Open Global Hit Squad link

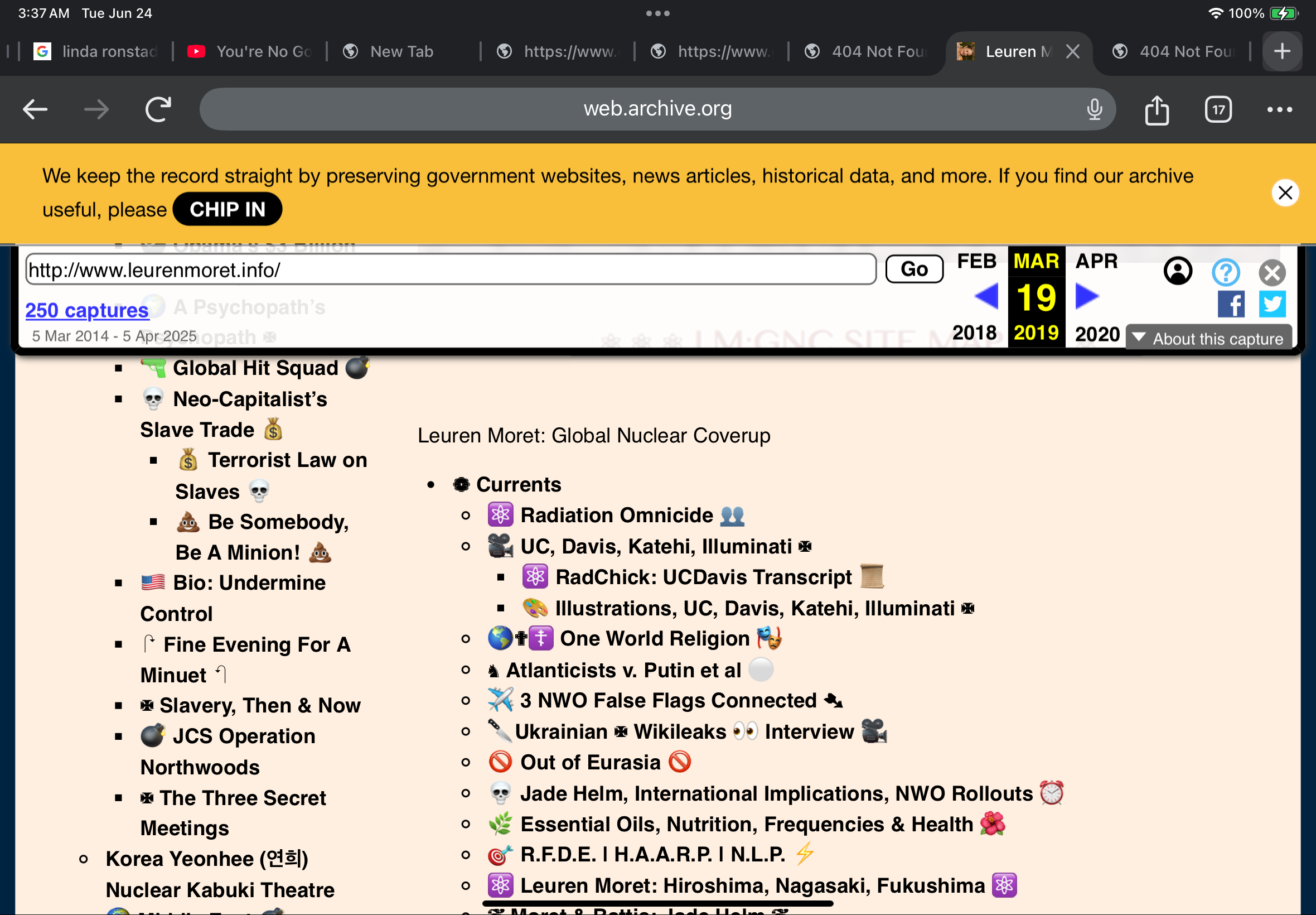(255, 368)
